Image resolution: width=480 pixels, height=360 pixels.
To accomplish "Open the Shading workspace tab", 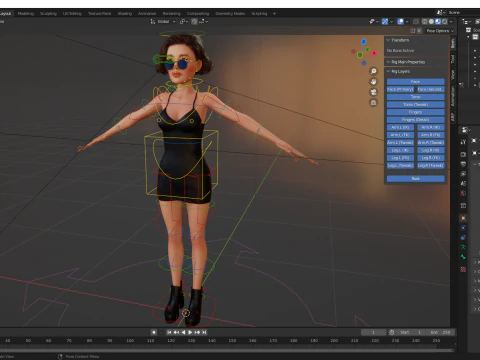I will coord(125,14).
